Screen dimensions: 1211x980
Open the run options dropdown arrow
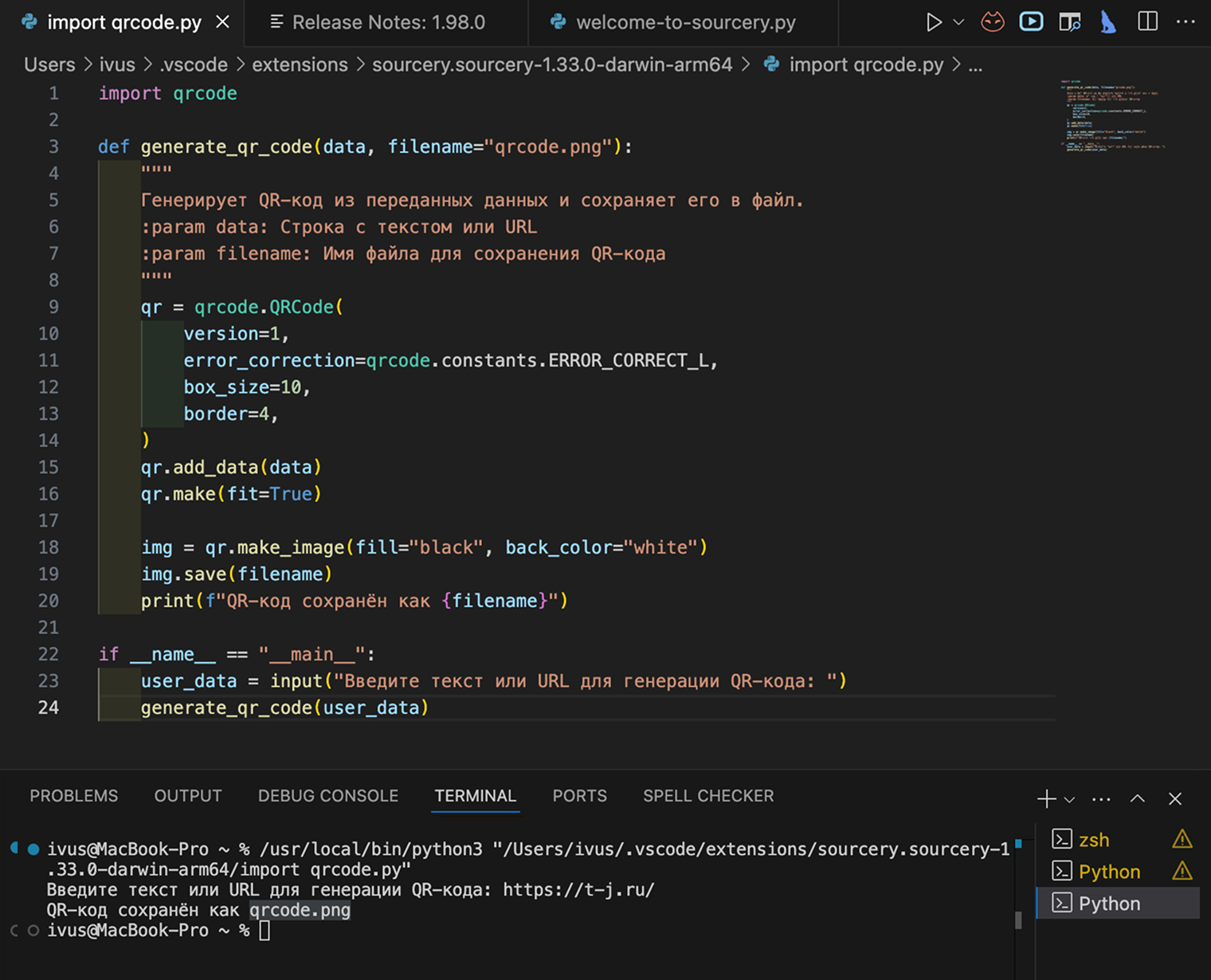[958, 22]
